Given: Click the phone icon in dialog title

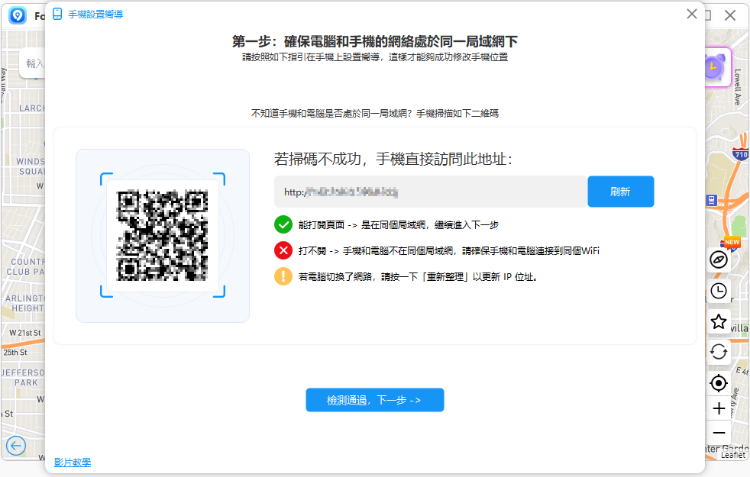Looking at the screenshot, I should 57,14.
